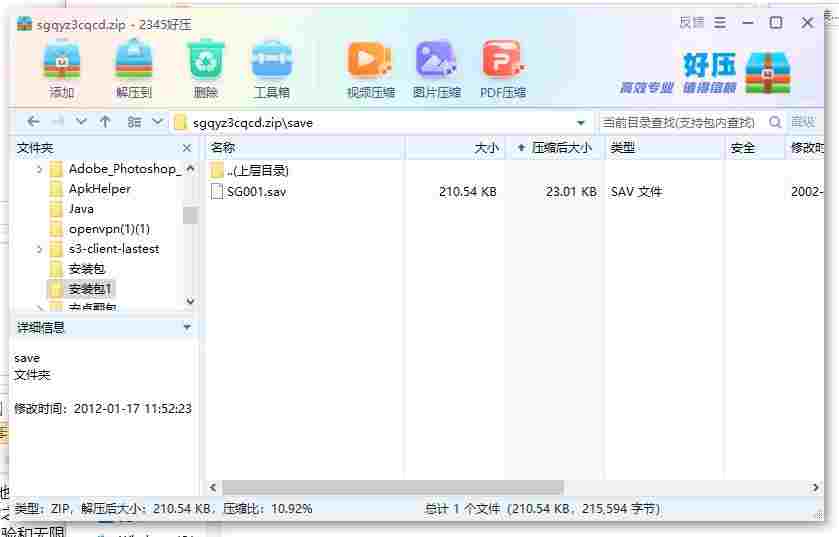This screenshot has height=537, width=839.
Task: Sort by 安全 column header
Action: 754,148
